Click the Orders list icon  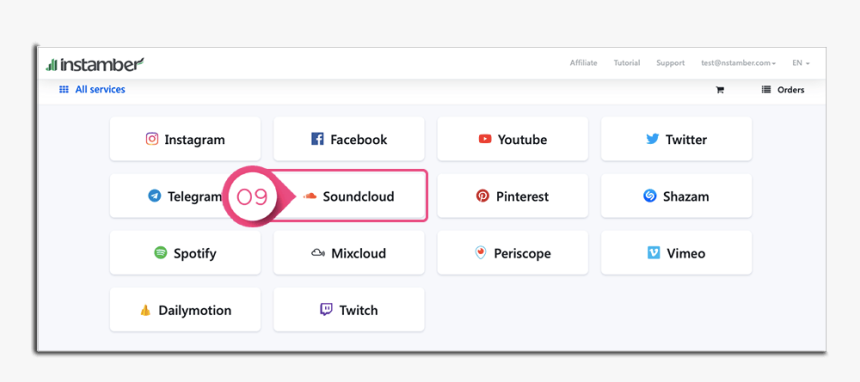(766, 89)
